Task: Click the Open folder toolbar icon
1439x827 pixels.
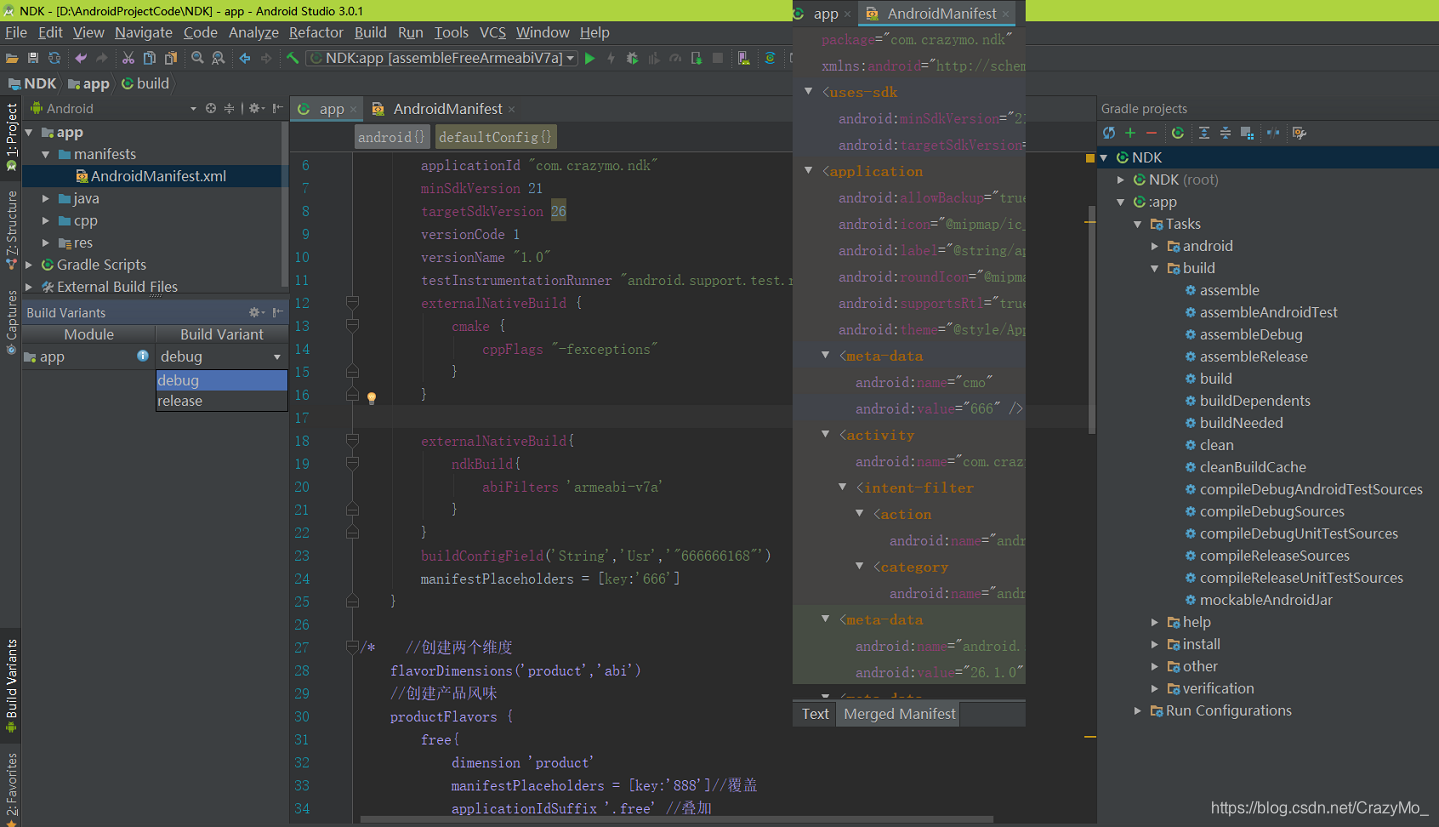Action: click(12, 58)
